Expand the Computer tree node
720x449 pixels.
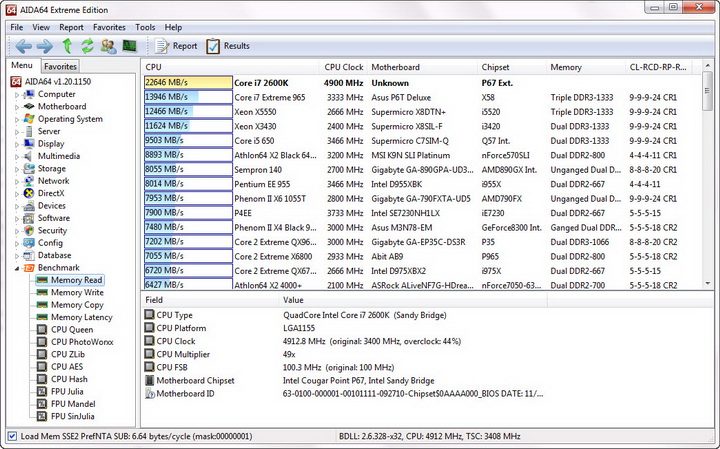[17, 95]
